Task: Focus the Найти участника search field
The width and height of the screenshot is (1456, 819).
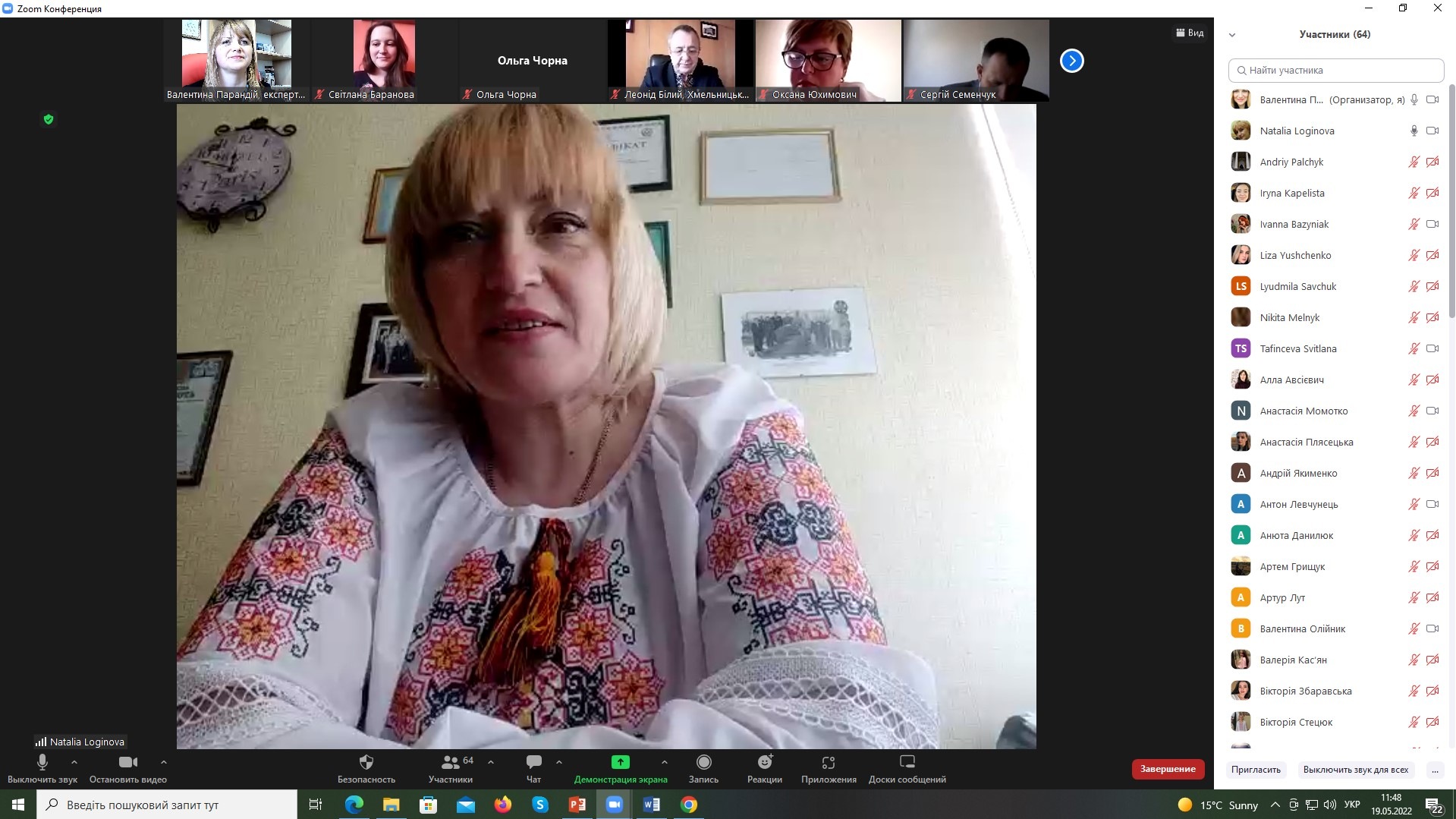Action: click(x=1336, y=71)
